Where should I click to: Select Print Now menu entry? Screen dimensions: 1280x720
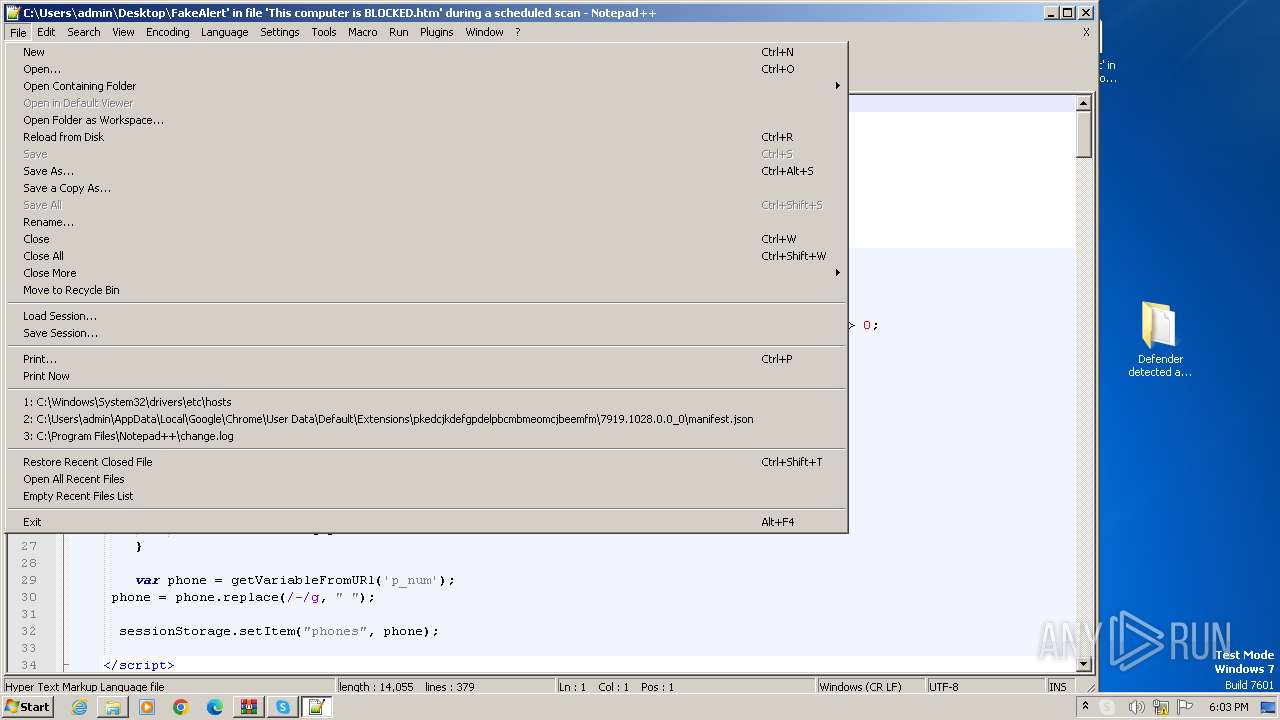427,376
